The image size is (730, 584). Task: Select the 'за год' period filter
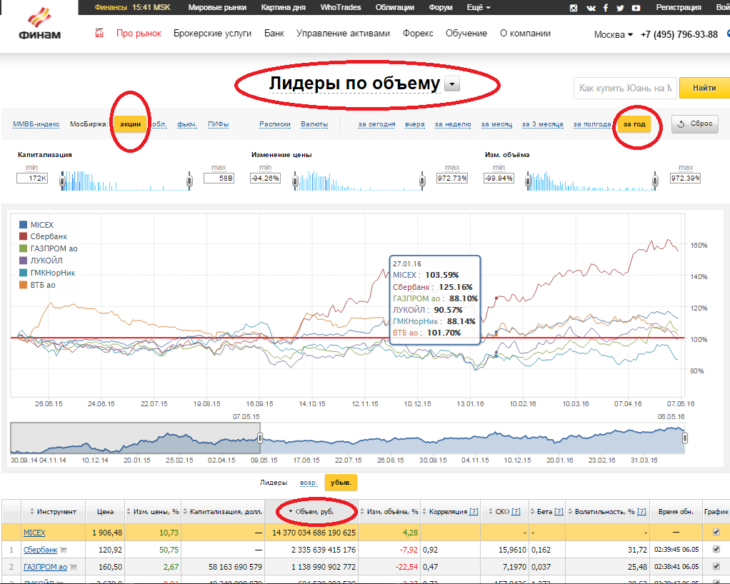tap(634, 124)
